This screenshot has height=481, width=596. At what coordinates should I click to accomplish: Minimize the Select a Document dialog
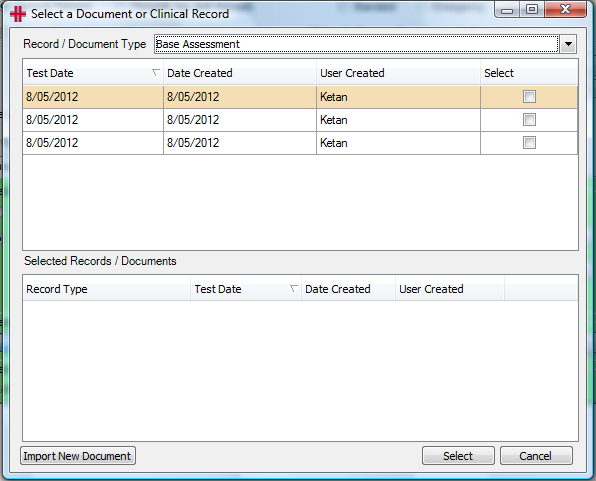coord(507,10)
